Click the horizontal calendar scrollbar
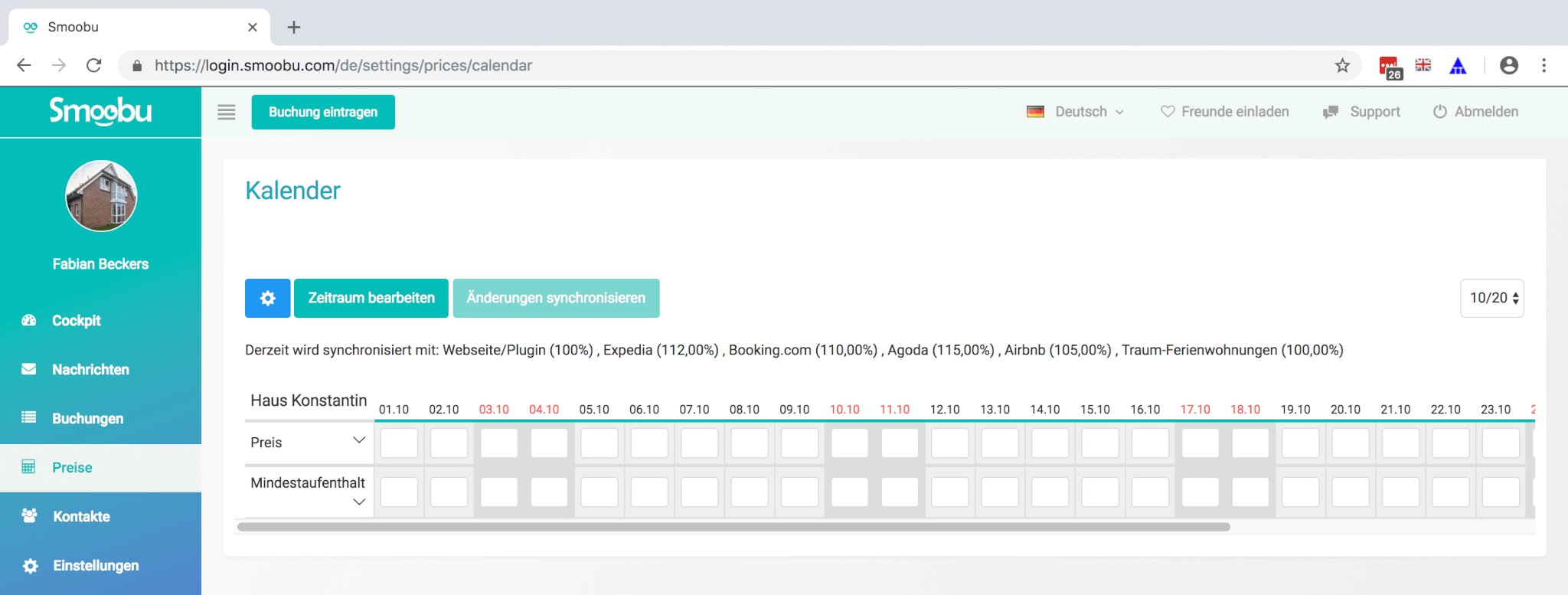1568x595 pixels. (733, 527)
